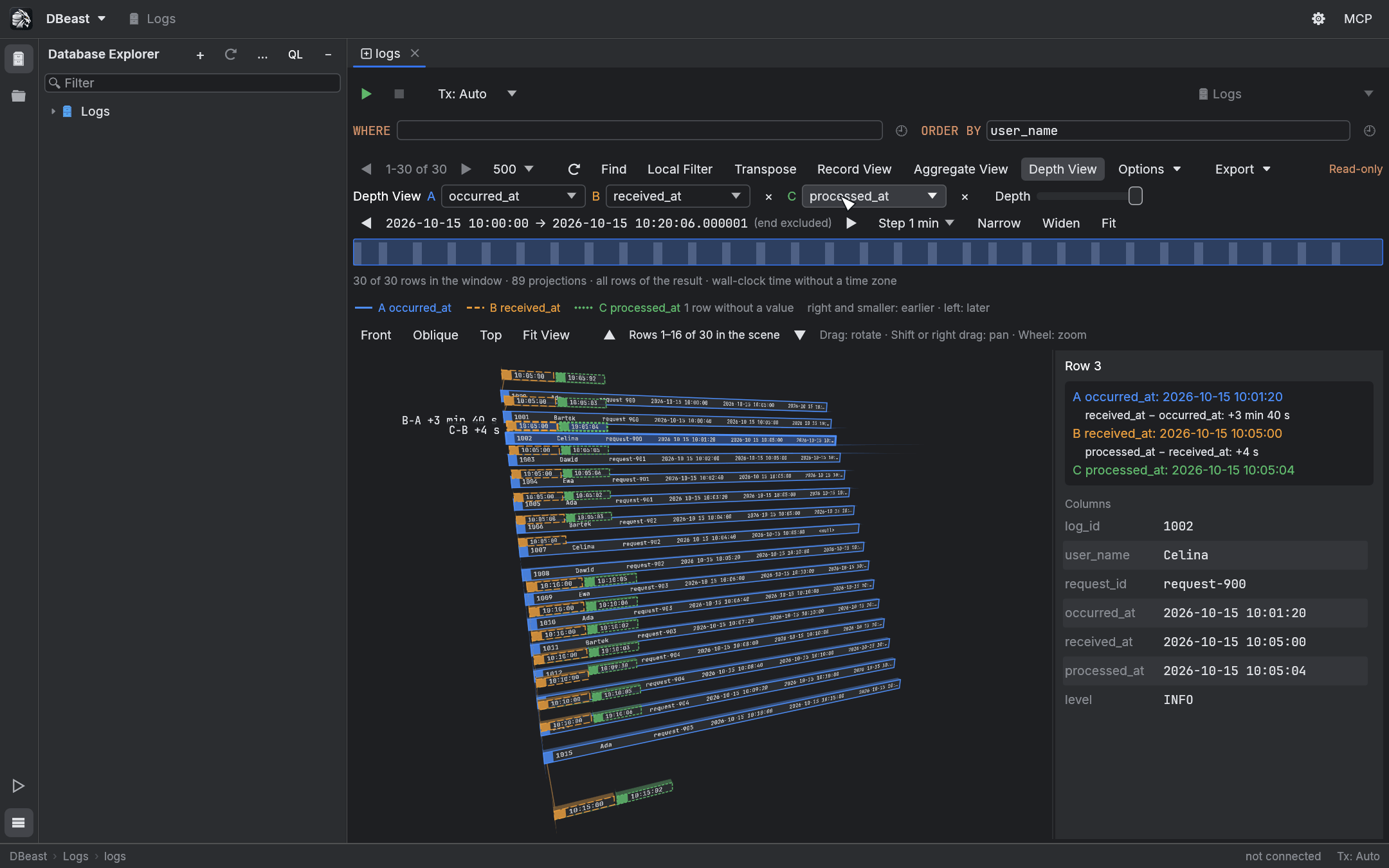Open Tx: Auto transaction dropdown
Image resolution: width=1389 pixels, height=868 pixels.
pos(477,94)
